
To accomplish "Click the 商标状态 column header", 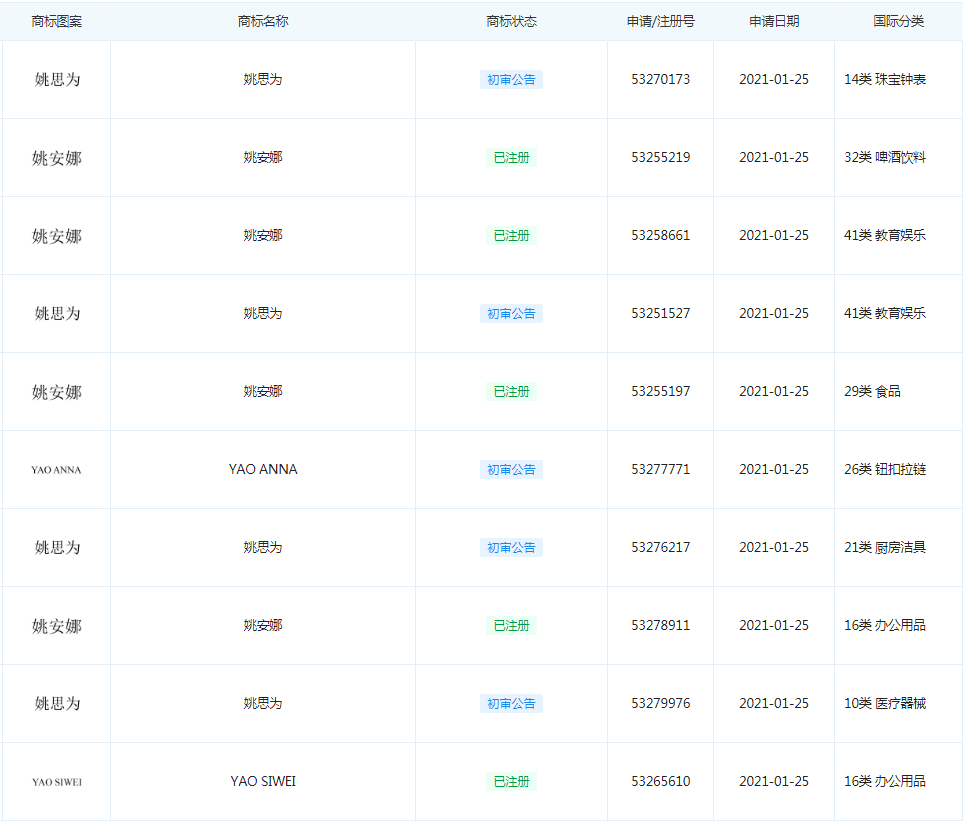I will coord(511,22).
